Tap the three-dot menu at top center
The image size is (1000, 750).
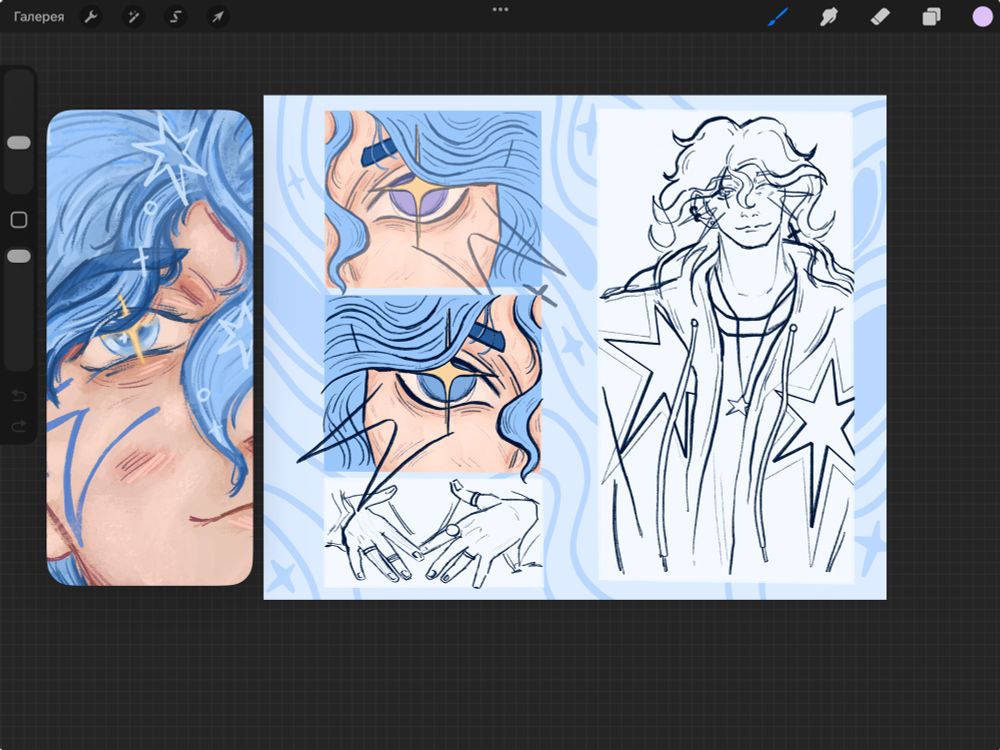(x=501, y=10)
